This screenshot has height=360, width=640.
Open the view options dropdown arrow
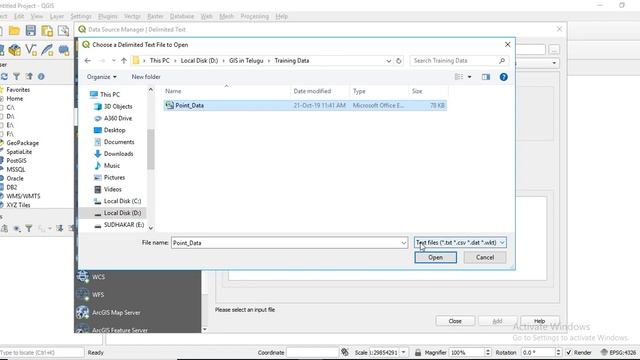point(470,77)
